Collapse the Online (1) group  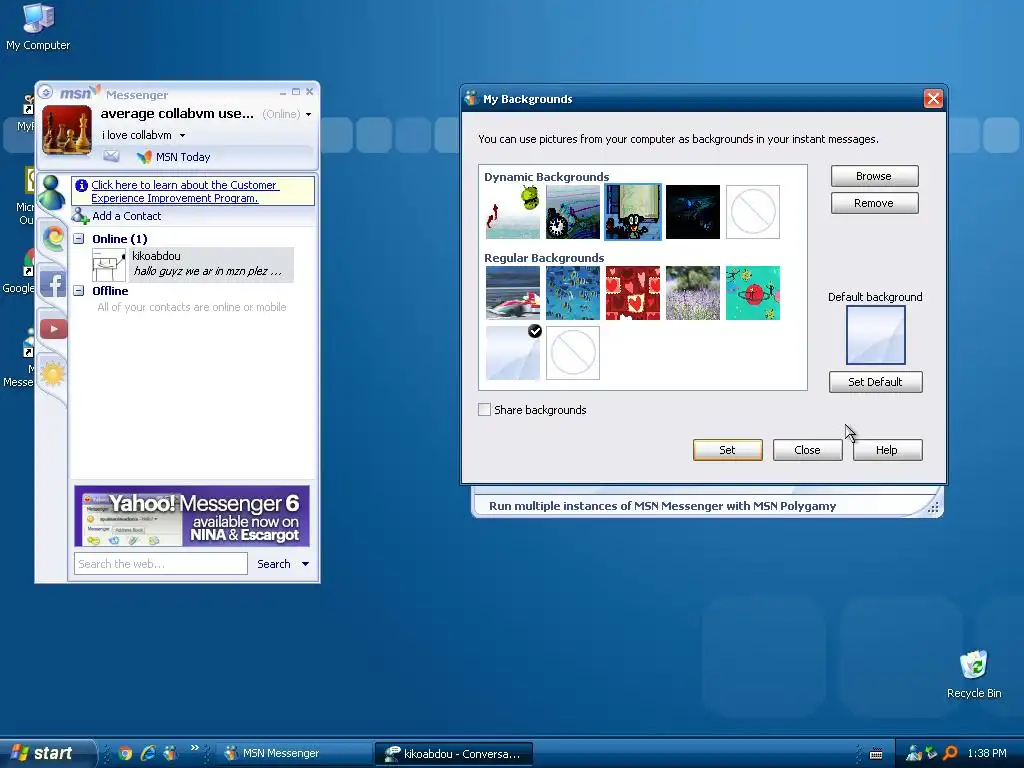click(78, 239)
